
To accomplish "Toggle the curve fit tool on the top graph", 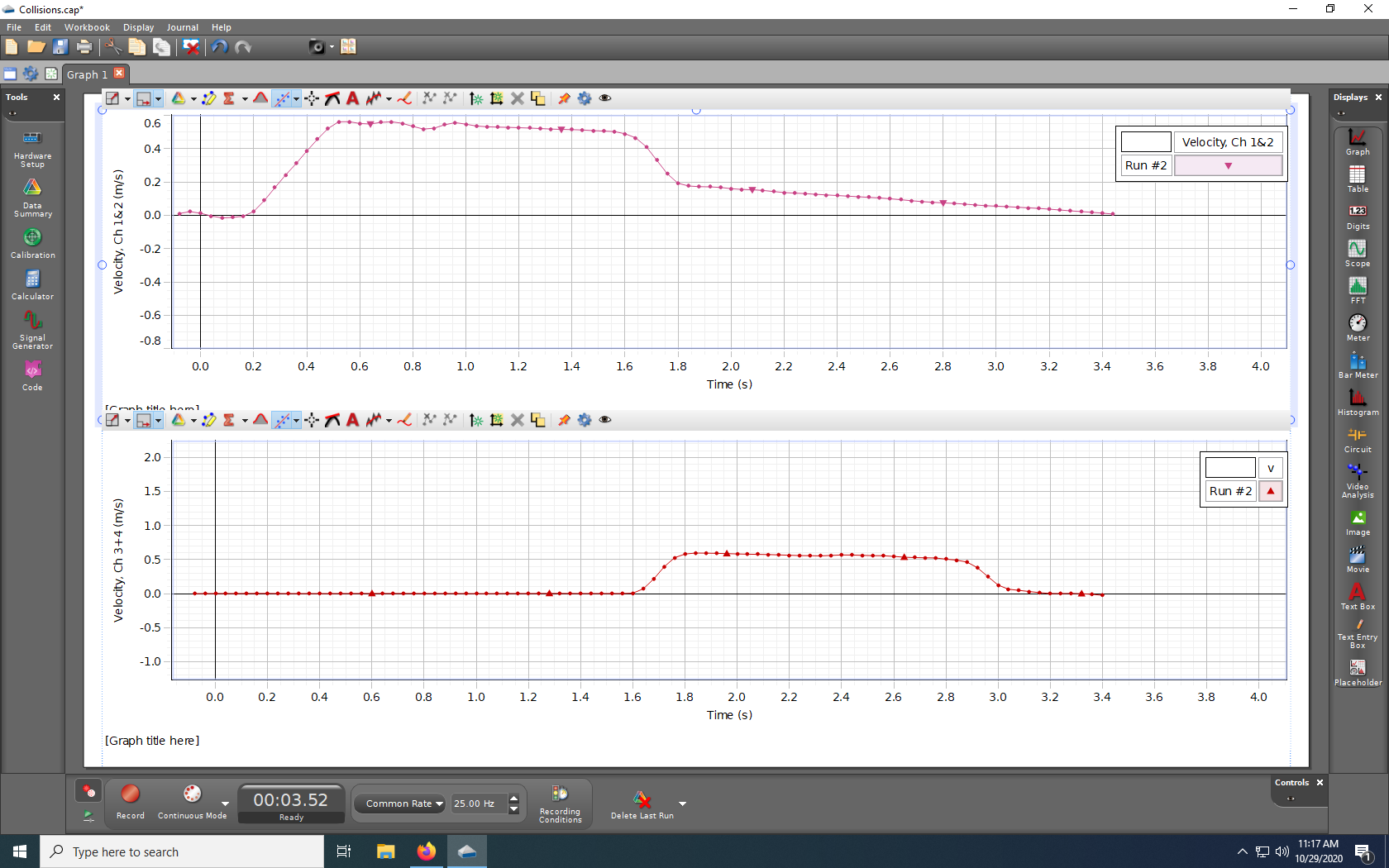I will point(283,98).
